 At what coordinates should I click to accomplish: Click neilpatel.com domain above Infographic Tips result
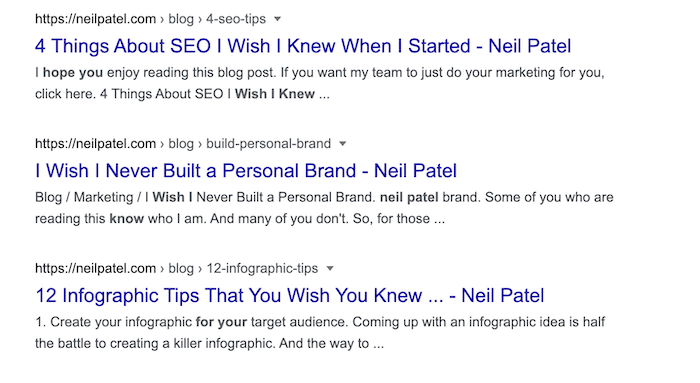[96, 269]
